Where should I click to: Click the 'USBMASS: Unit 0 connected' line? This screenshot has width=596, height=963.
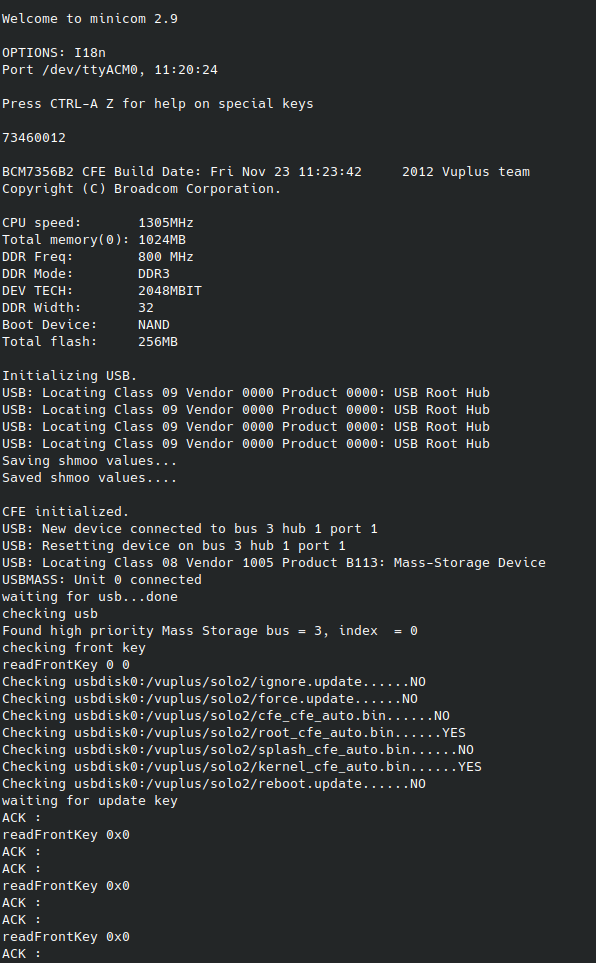(x=102, y=580)
